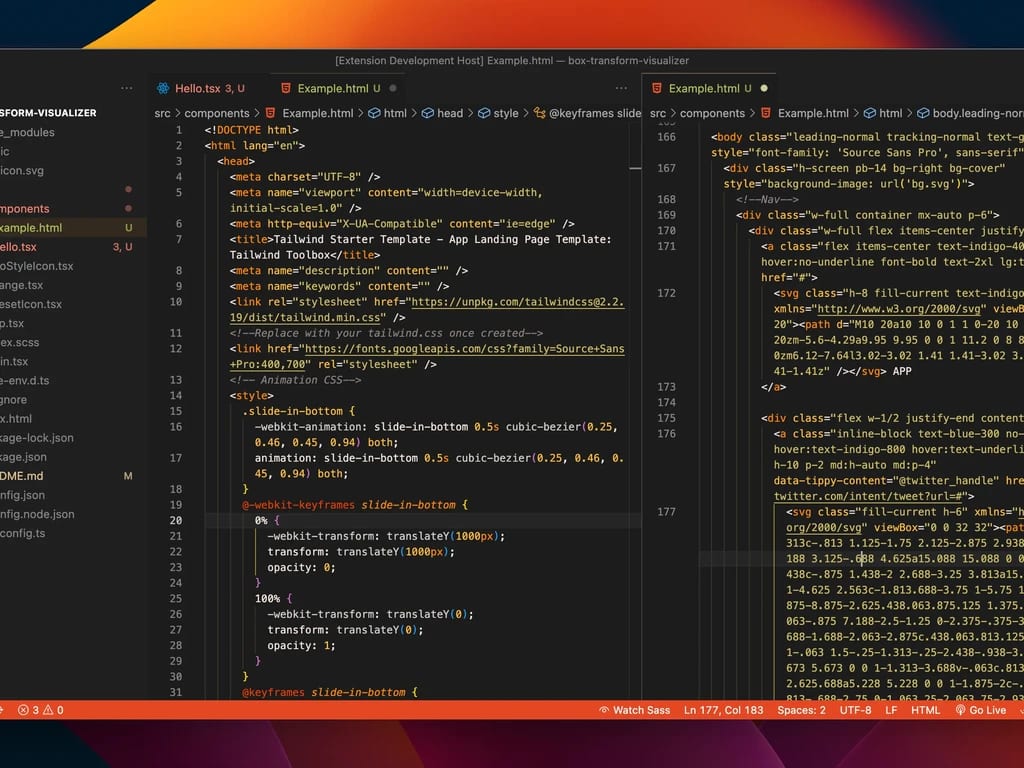Click '@keyframes slide' in left breadcrumb
Image resolution: width=1024 pixels, height=768 pixels.
click(595, 113)
